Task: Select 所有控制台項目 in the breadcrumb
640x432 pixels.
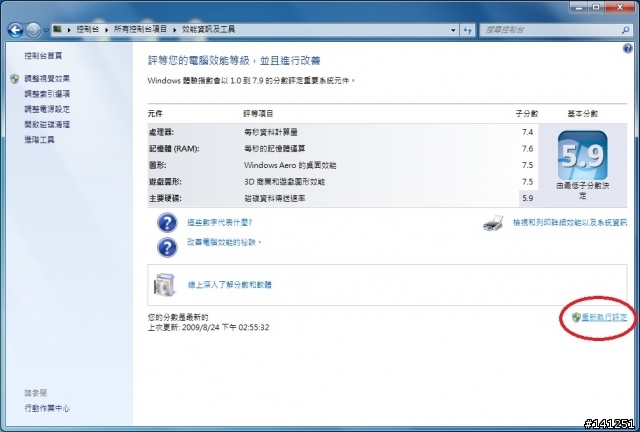Action: tap(140, 29)
